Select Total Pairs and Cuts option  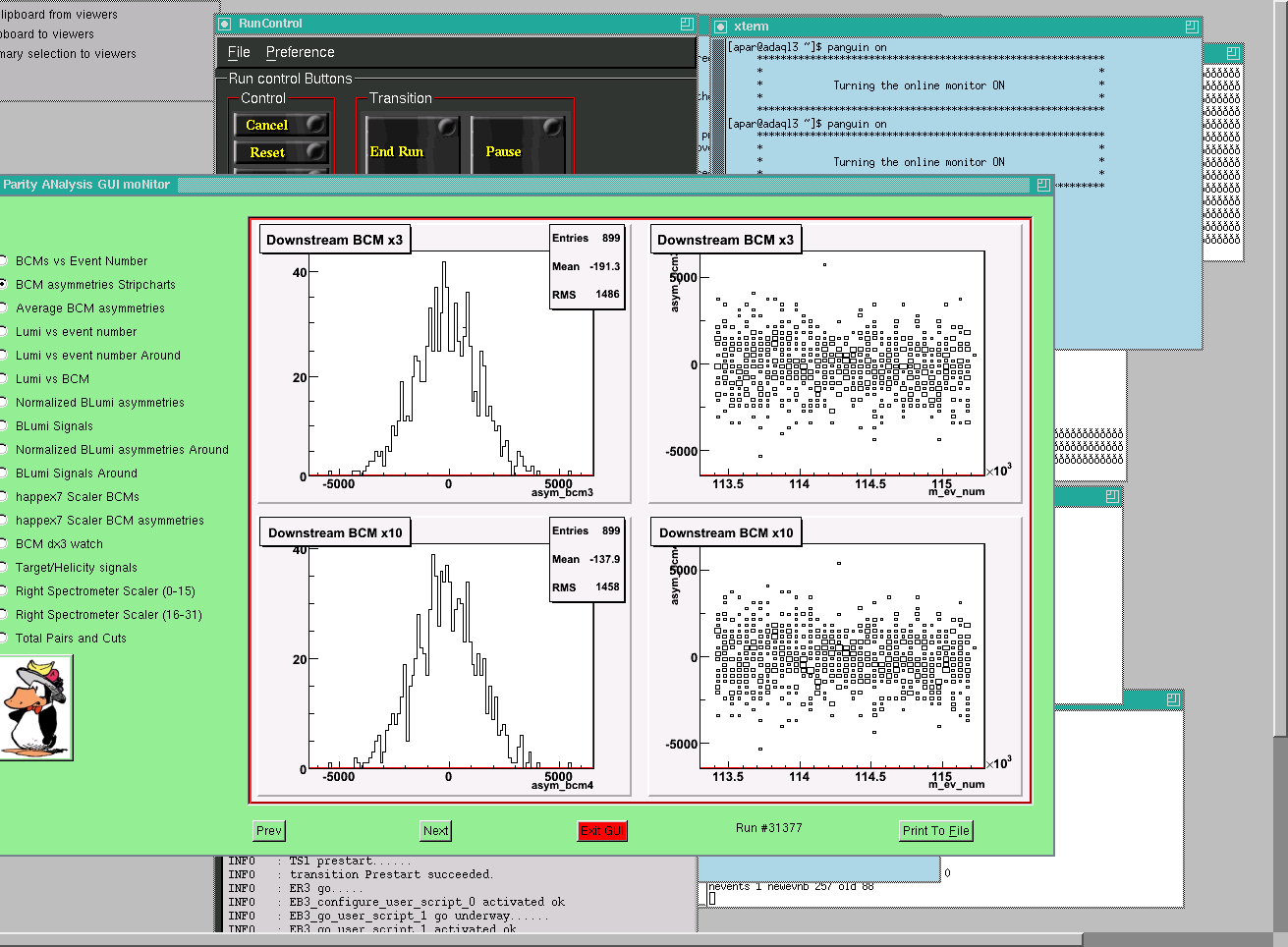(x=64, y=639)
